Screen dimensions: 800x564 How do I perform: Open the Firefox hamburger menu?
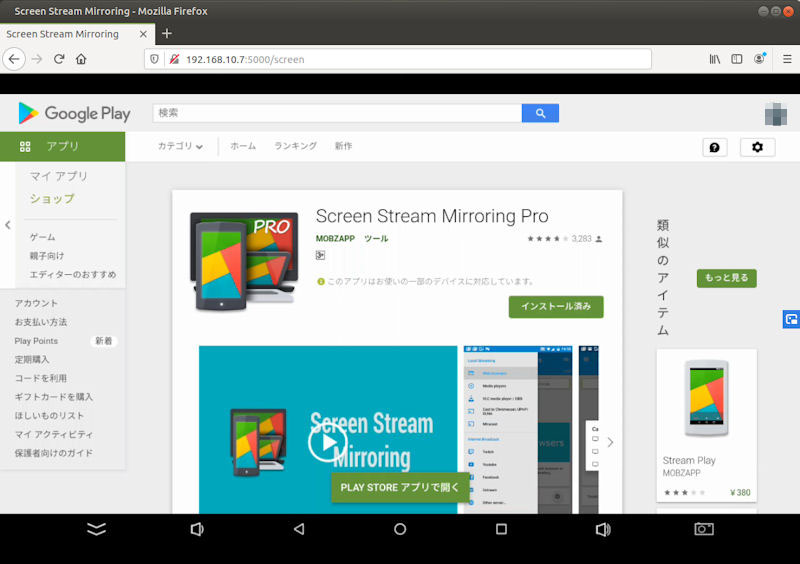[787, 59]
